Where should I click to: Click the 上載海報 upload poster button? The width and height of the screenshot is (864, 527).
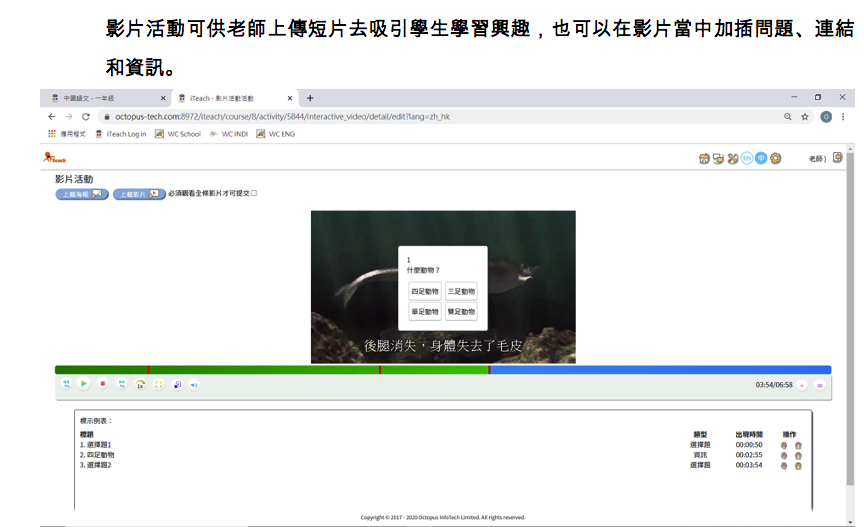(x=82, y=194)
